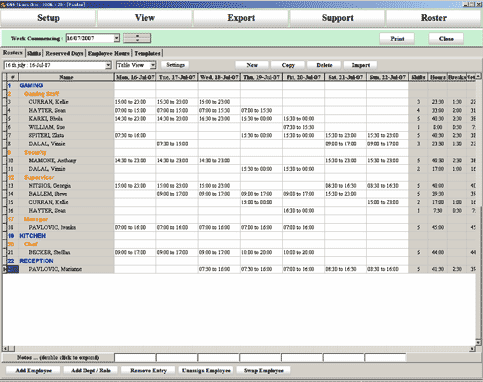Click the Name column header
Viewport: 483px width, 382px height.
66,77
